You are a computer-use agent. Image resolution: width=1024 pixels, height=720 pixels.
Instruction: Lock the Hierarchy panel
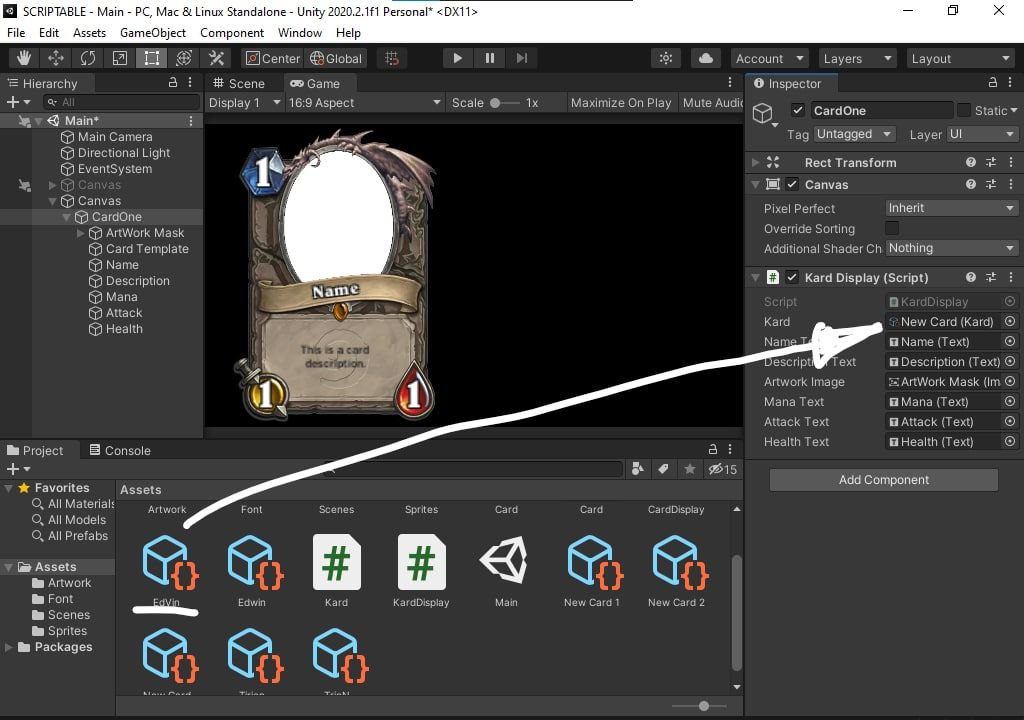172,82
